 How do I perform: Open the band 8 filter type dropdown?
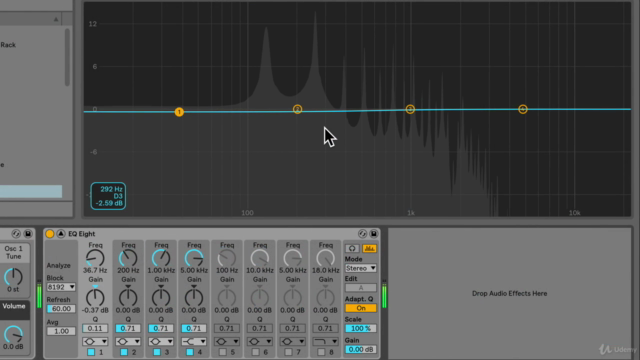(x=326, y=341)
